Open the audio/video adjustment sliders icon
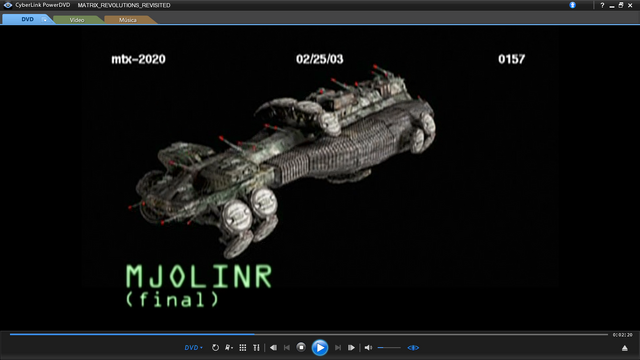Screen dimensions: 640x360 click(x=256, y=348)
